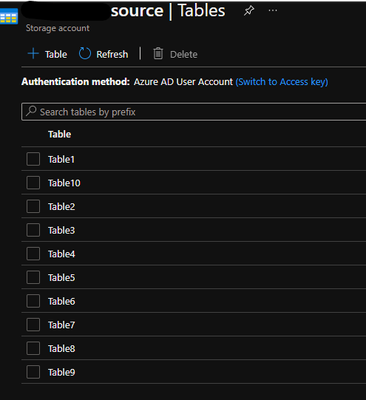The height and width of the screenshot is (400, 366).
Task: Click the storage tables grid icon
Action: point(9,16)
